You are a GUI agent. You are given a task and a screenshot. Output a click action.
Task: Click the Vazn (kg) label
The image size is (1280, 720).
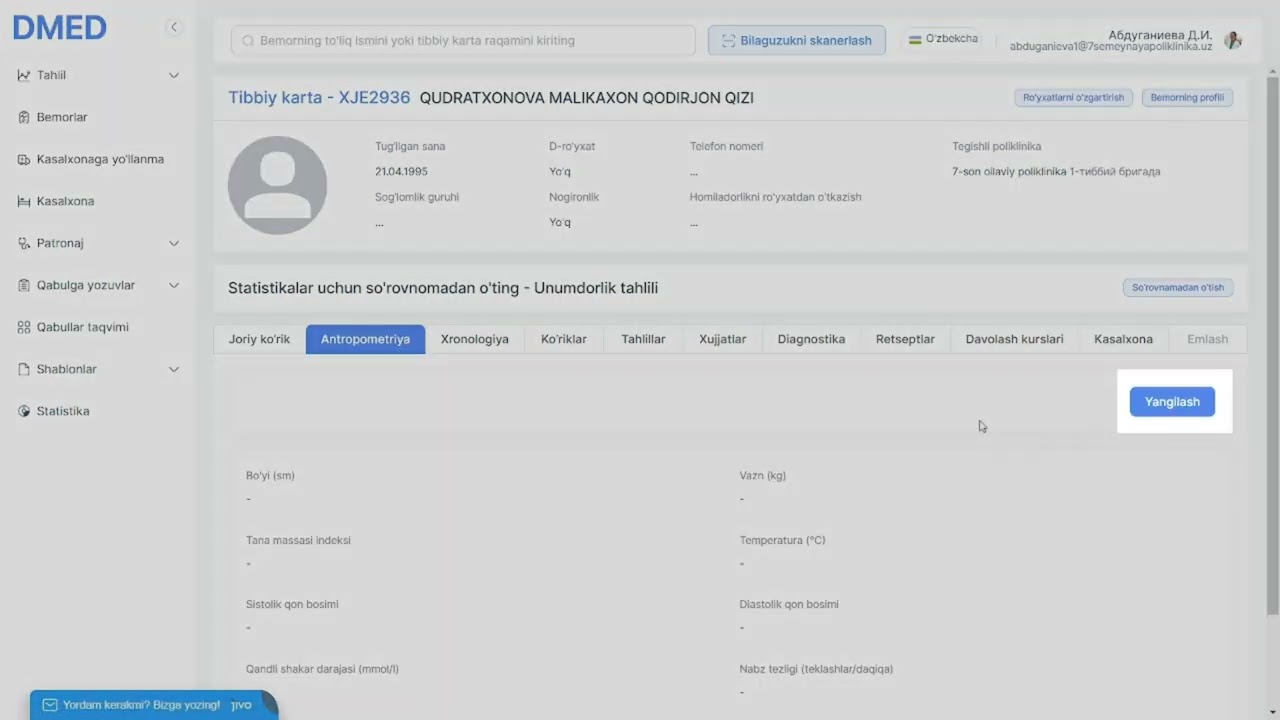pyautogui.click(x=763, y=476)
